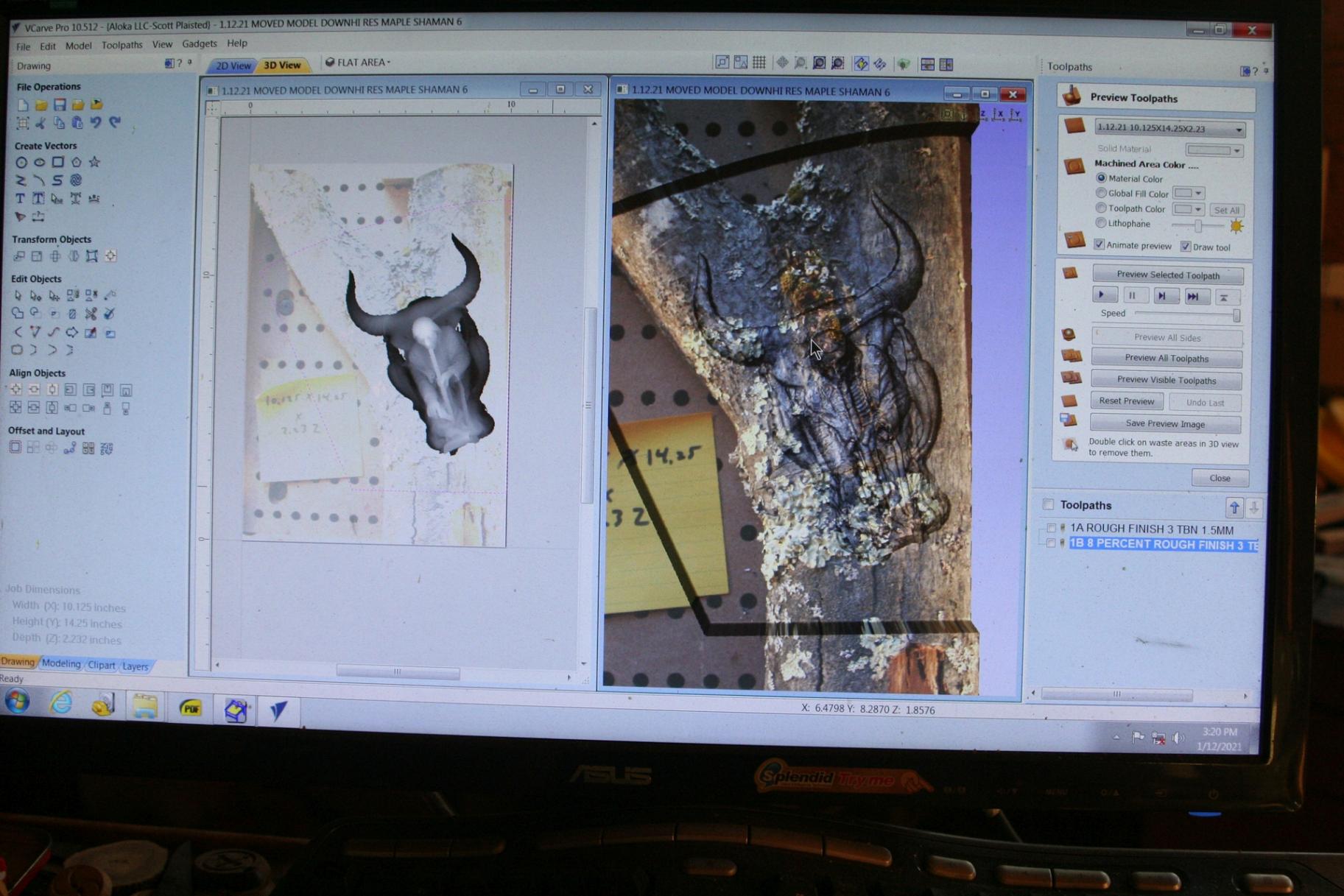Toggle the Animate preview checkbox
Image resolution: width=1344 pixels, height=896 pixels.
[1100, 244]
